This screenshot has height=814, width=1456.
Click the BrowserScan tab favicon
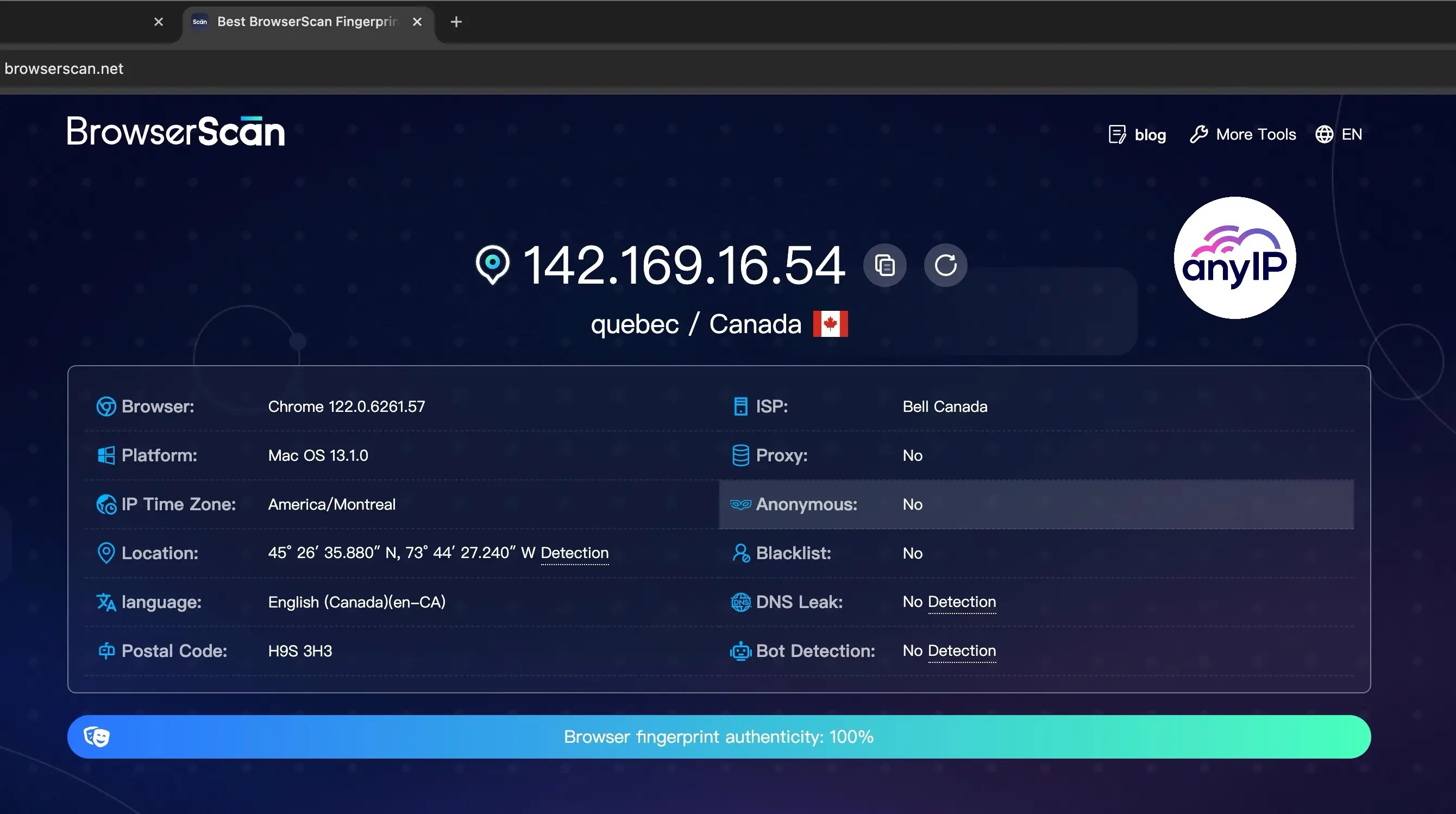point(199,22)
